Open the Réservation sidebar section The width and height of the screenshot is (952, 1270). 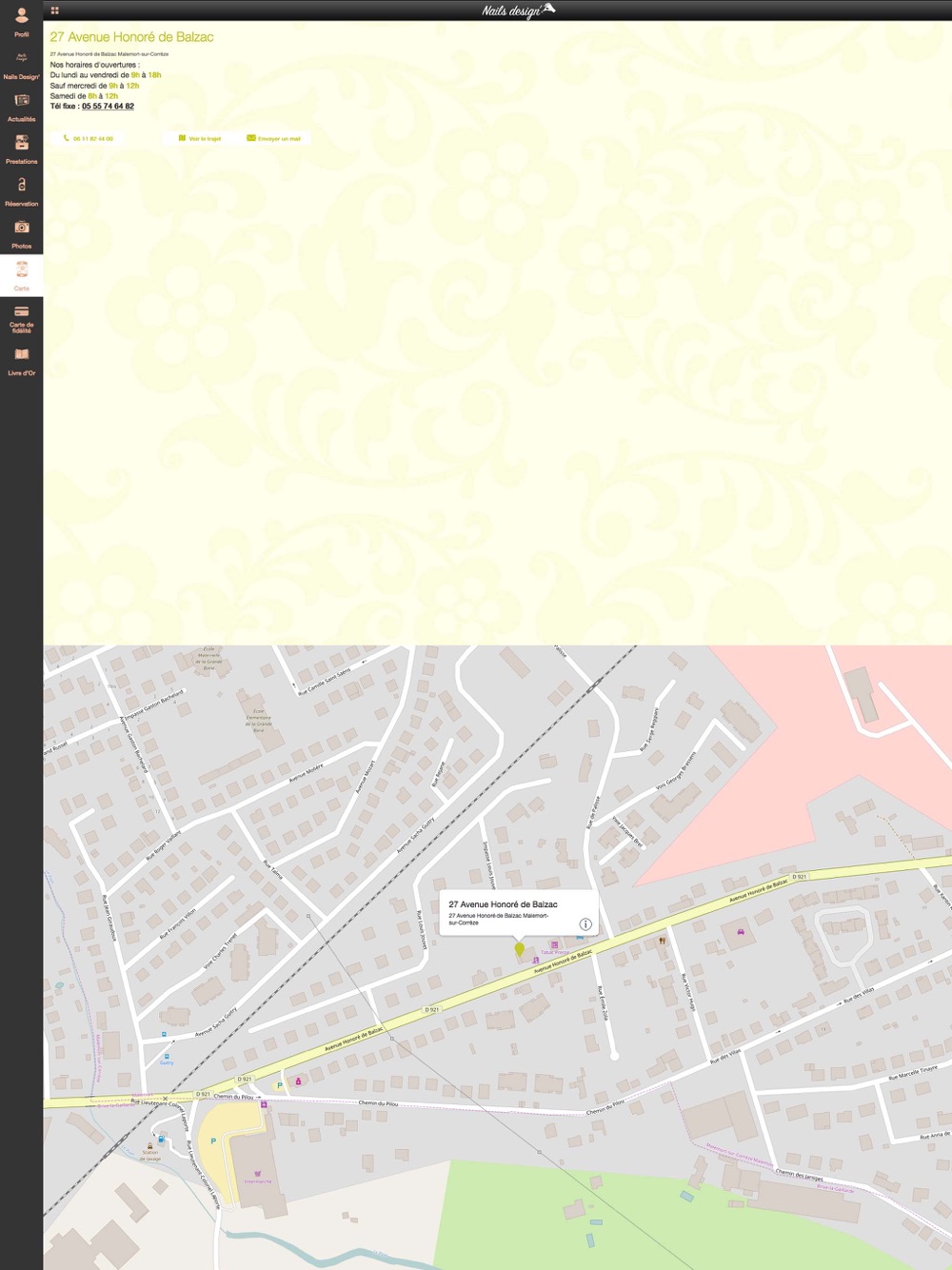[x=21, y=191]
